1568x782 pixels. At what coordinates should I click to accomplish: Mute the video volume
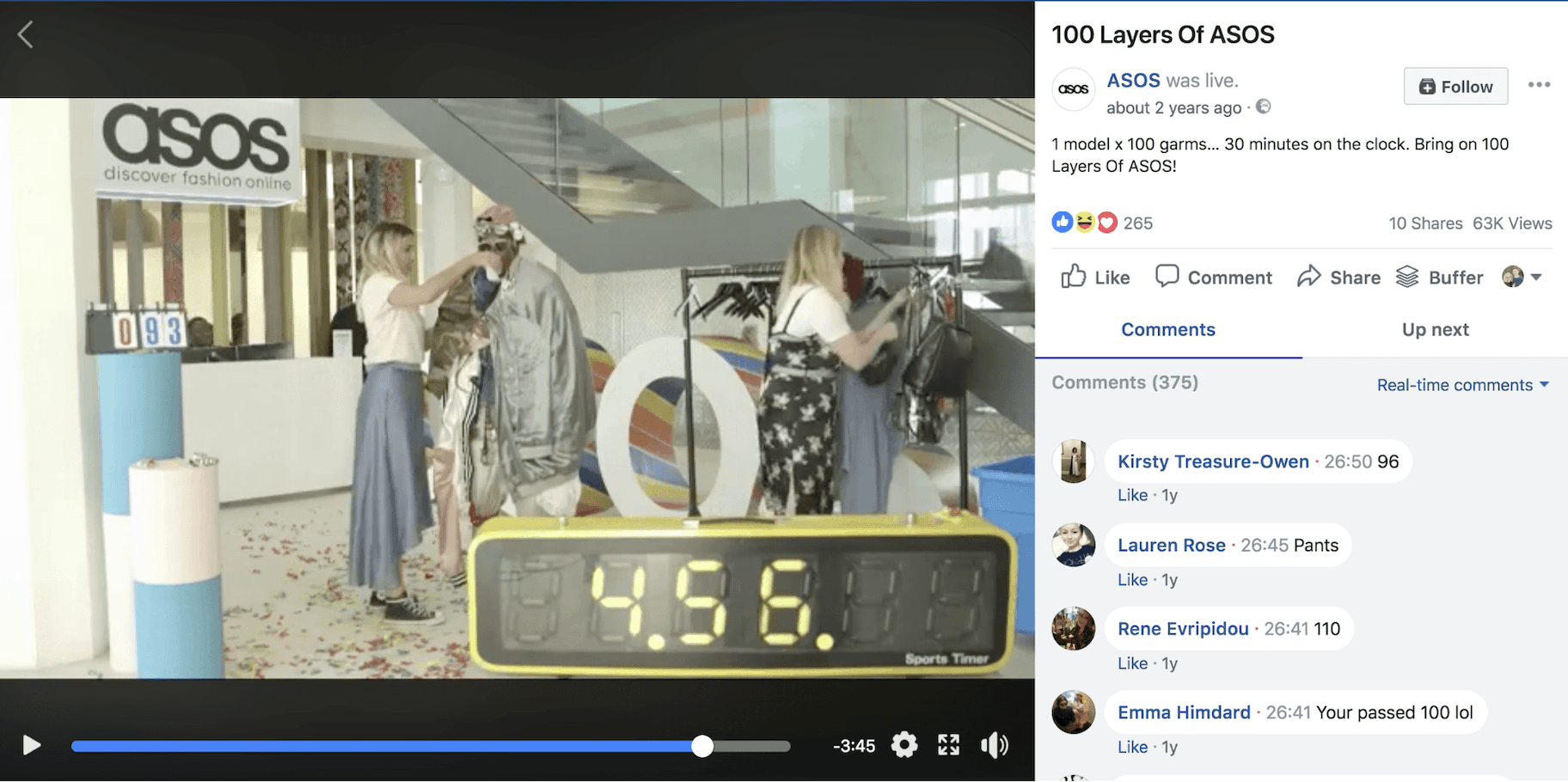click(995, 745)
